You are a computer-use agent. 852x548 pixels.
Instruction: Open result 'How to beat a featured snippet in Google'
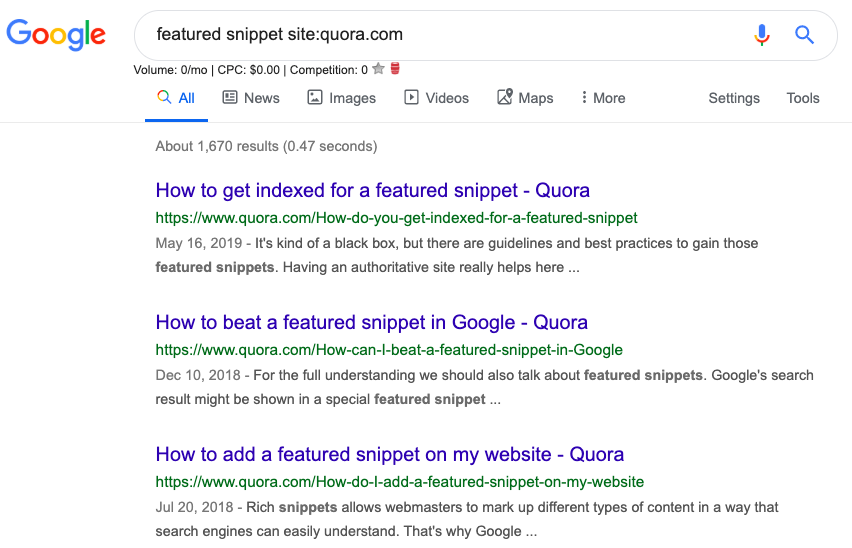pyautogui.click(x=372, y=323)
